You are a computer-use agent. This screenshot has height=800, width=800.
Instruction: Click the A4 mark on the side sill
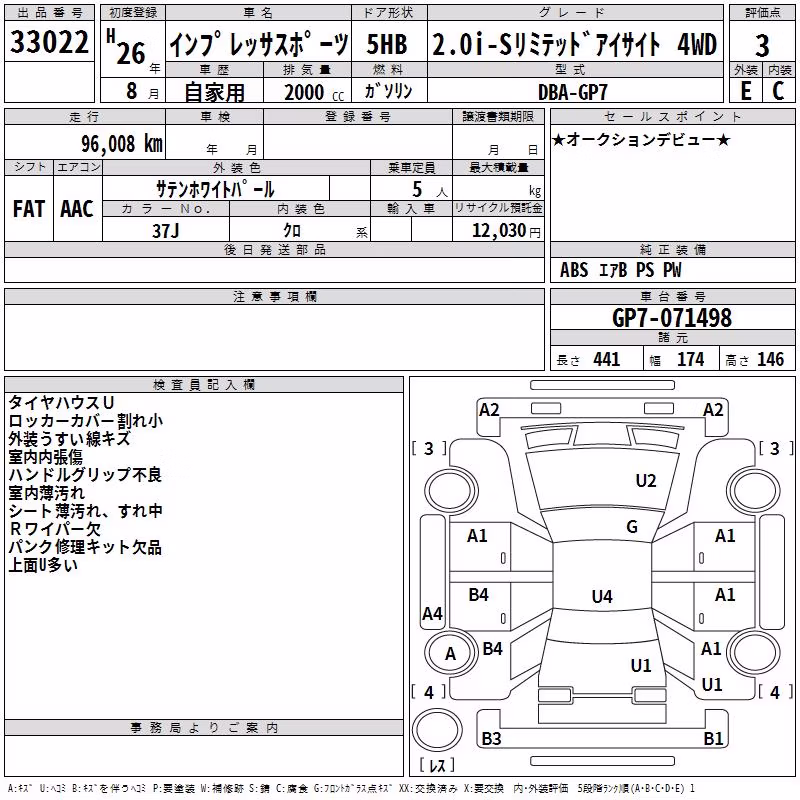coord(432,613)
